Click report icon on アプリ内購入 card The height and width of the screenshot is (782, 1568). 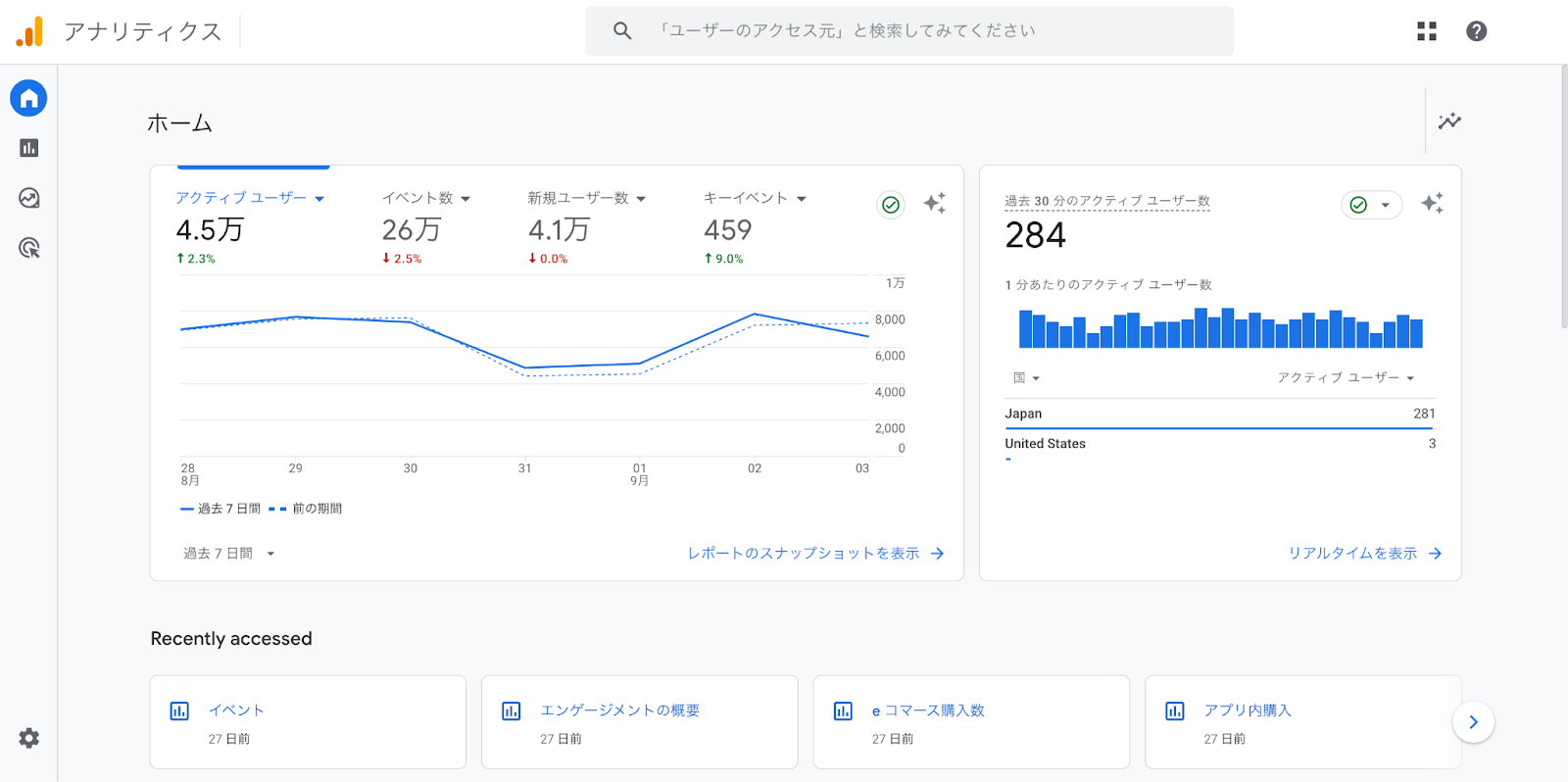pyautogui.click(x=1175, y=711)
